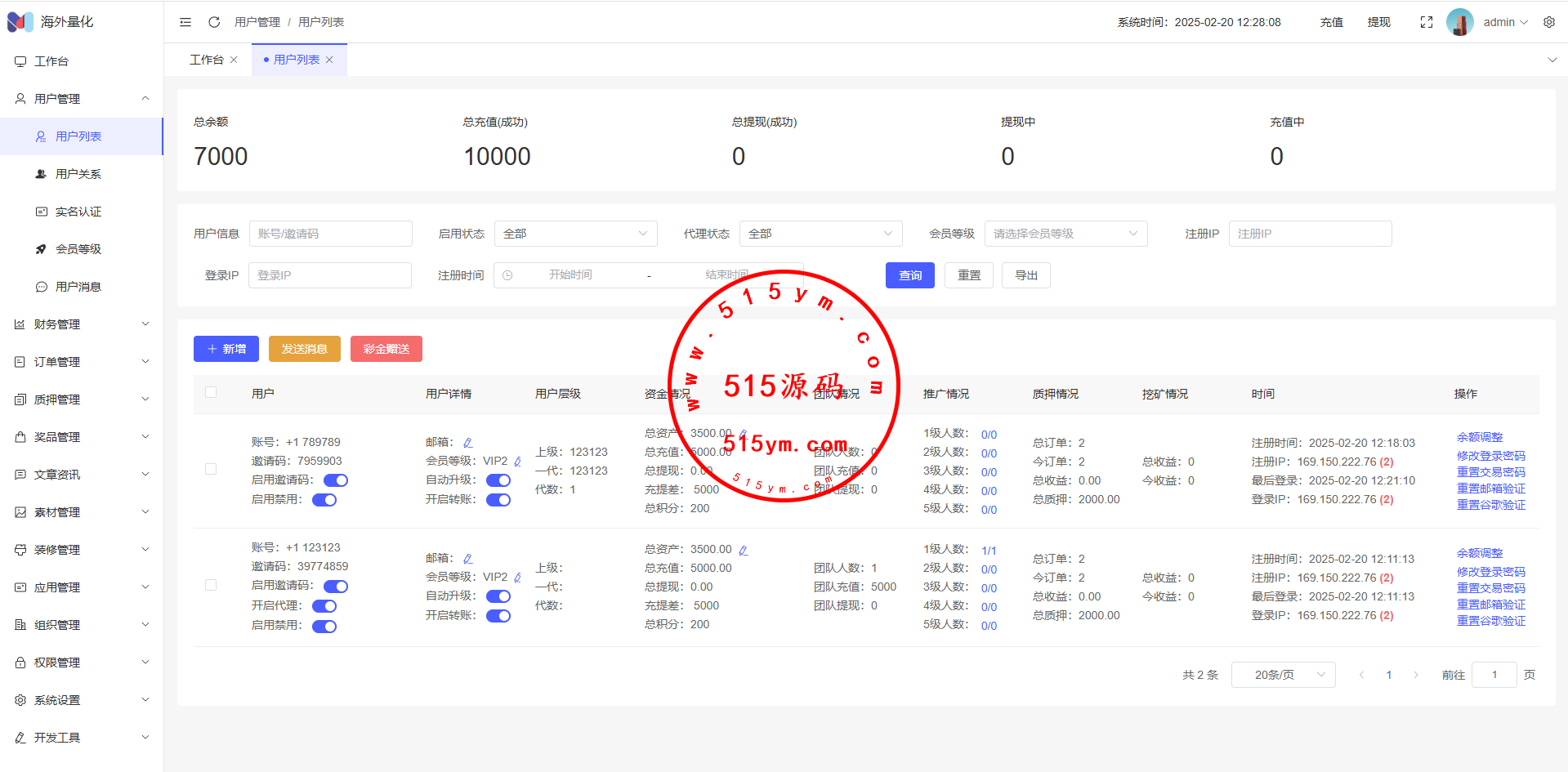Image resolution: width=1568 pixels, height=772 pixels.
Task: Click the blue 查询 button
Action: (x=909, y=275)
